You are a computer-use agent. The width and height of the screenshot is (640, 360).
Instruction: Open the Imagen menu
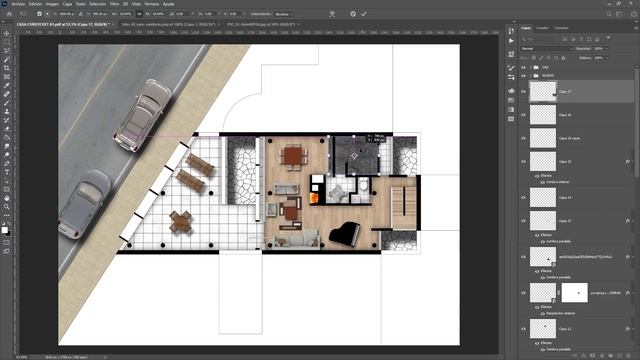[x=52, y=4]
